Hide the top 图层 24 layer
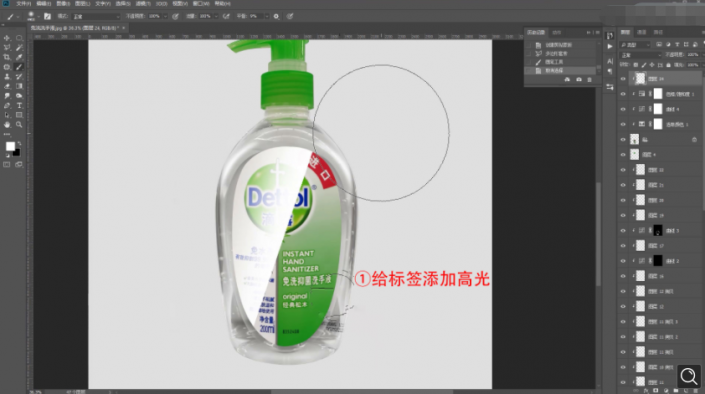The width and height of the screenshot is (705, 394). point(623,79)
